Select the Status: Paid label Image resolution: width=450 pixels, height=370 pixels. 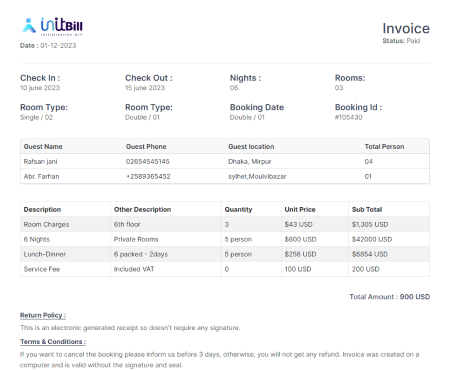pos(401,41)
